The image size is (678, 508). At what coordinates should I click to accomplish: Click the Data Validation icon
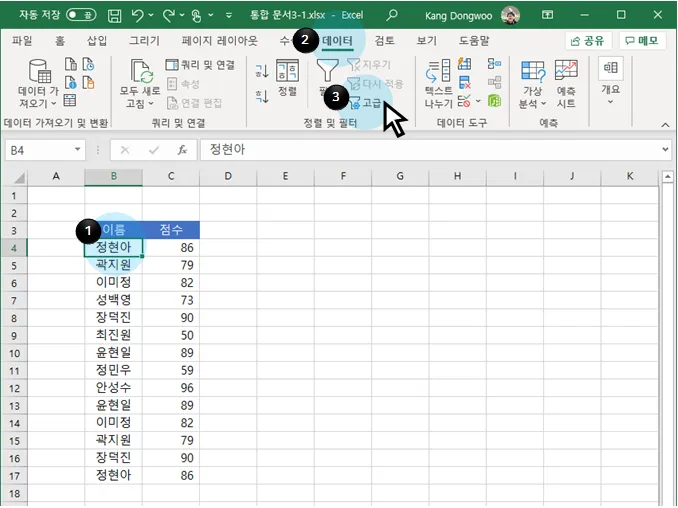click(x=464, y=101)
